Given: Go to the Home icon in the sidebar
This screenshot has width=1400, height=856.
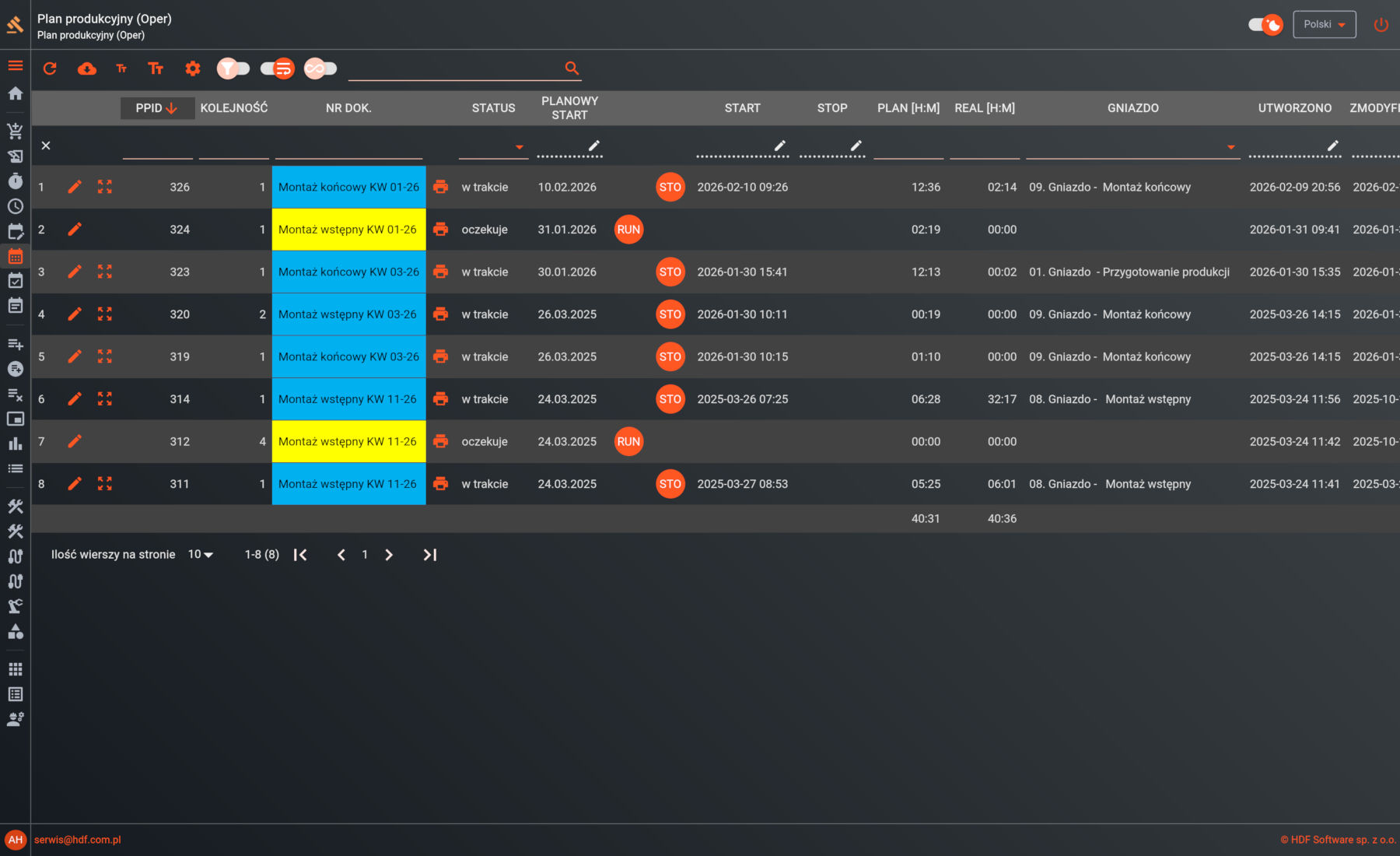Looking at the screenshot, I should (x=16, y=93).
